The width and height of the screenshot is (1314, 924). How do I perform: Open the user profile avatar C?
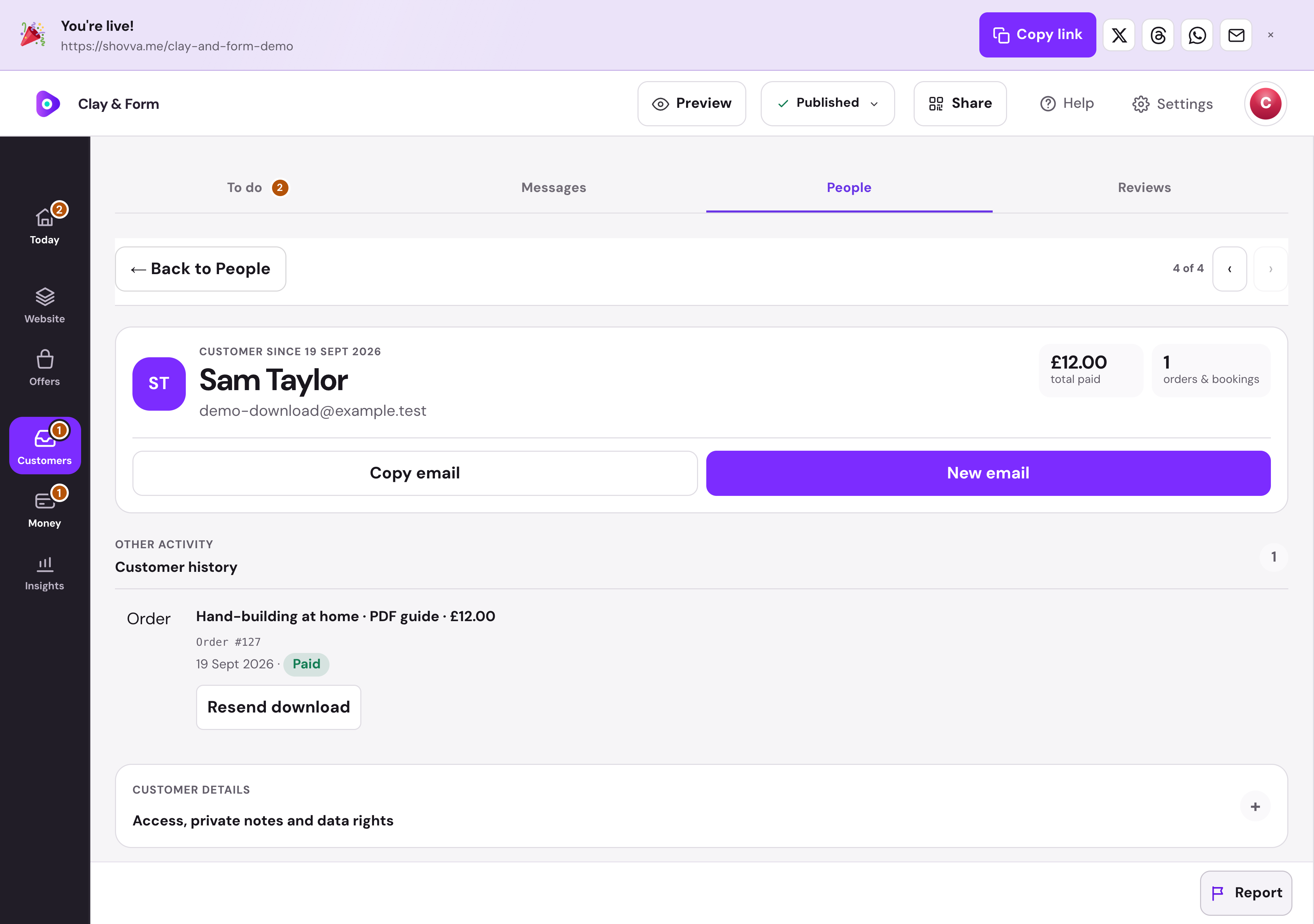[x=1265, y=104]
